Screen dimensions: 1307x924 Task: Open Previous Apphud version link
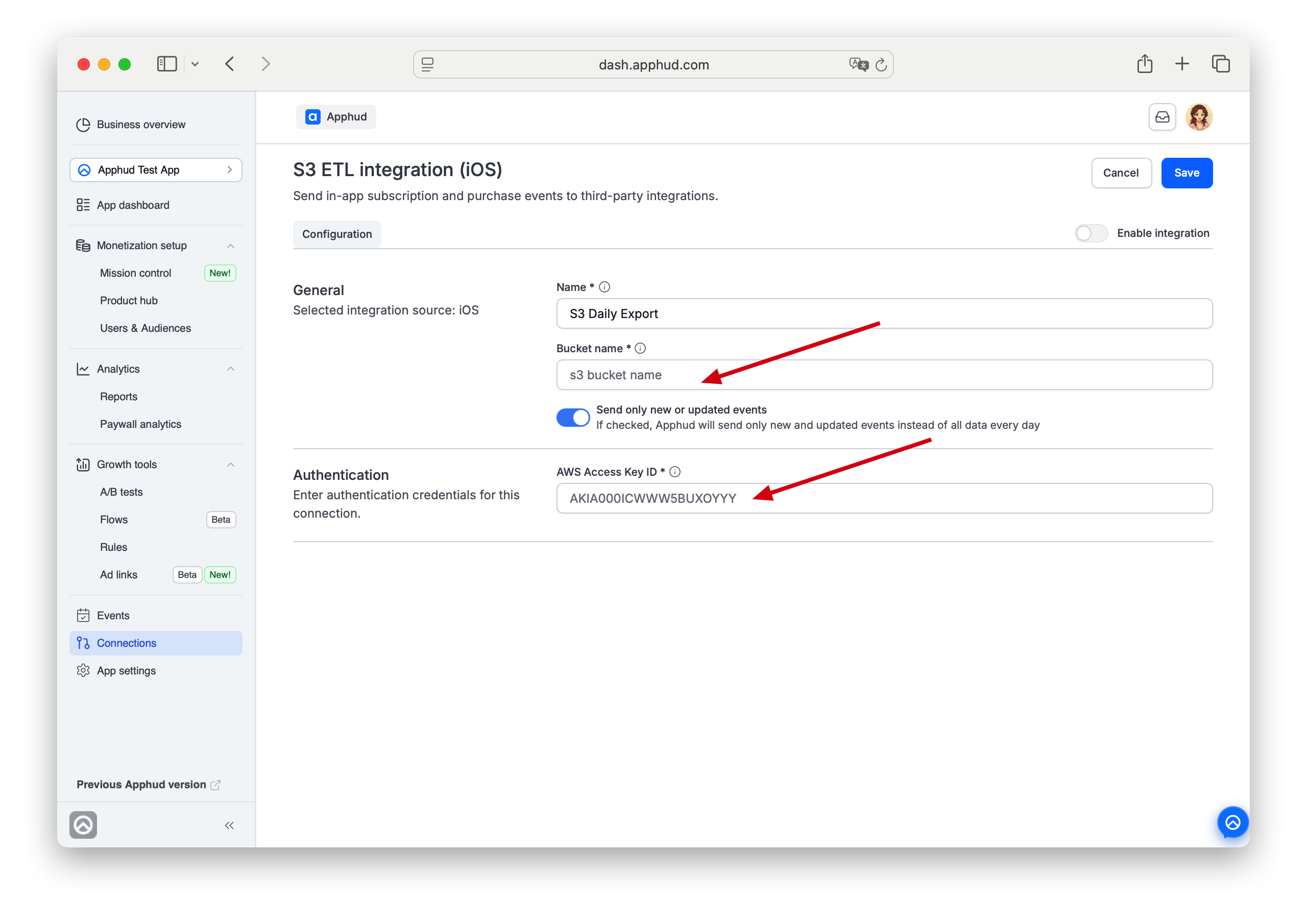click(x=141, y=785)
